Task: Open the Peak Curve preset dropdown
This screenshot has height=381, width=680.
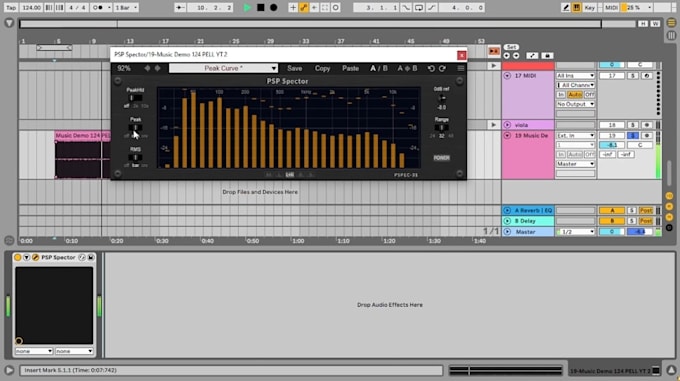Action: 223,68
